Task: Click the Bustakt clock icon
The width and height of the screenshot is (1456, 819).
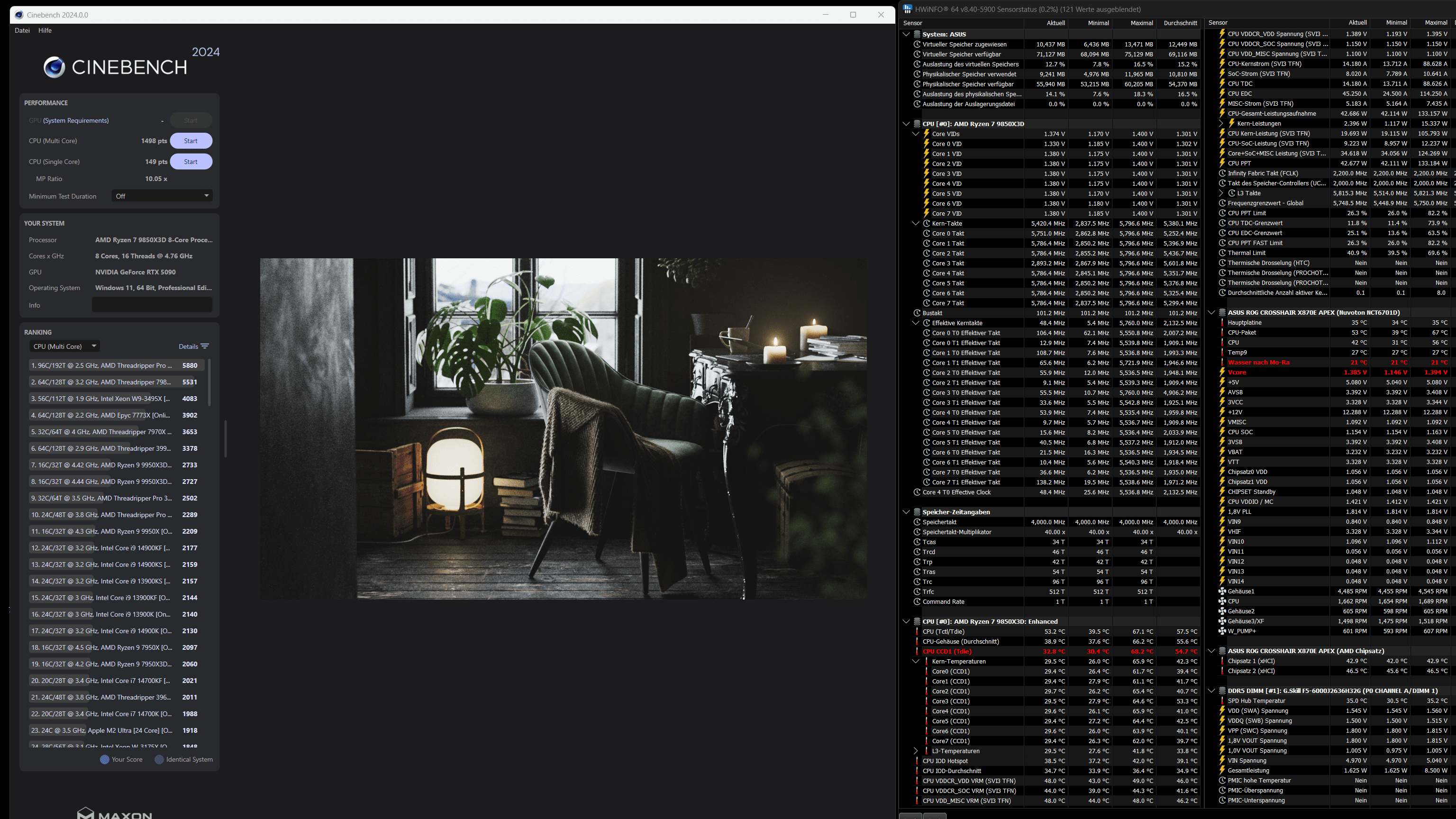Action: pos(917,313)
